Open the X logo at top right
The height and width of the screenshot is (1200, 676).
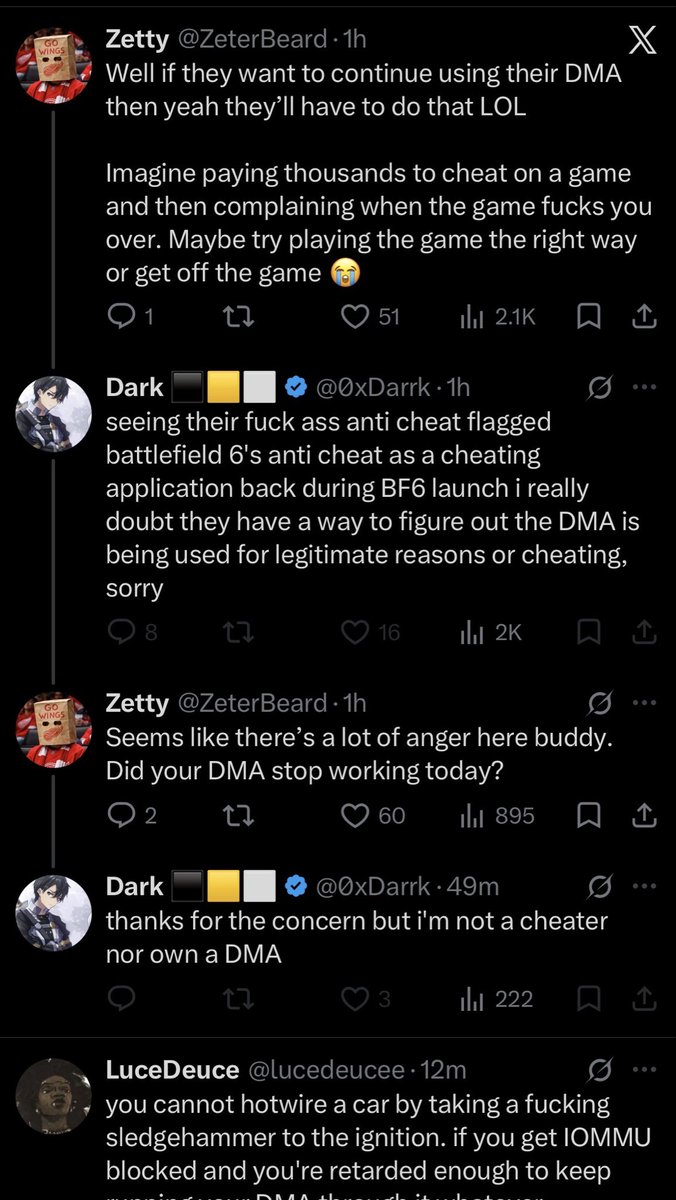click(x=640, y=41)
